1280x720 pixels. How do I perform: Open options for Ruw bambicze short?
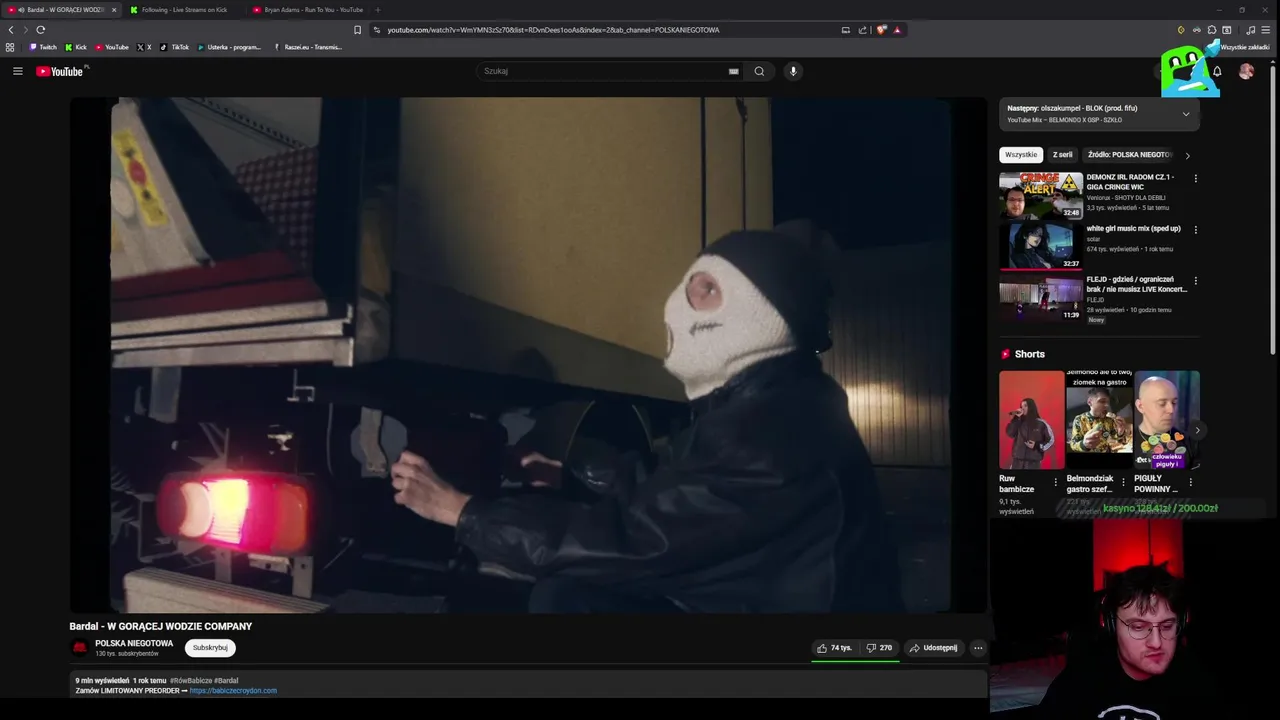pyautogui.click(x=1056, y=482)
